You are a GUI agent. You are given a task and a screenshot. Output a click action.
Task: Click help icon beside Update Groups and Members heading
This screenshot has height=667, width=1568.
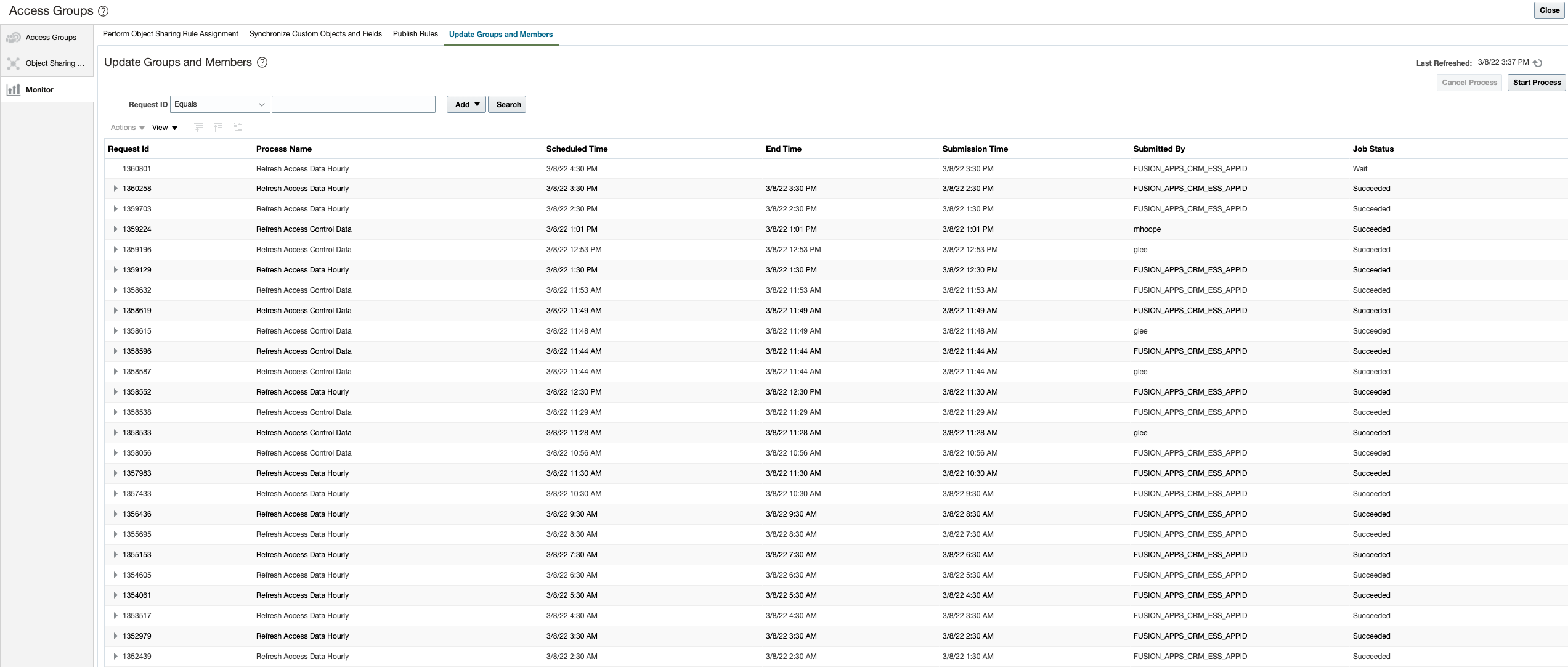pos(262,62)
